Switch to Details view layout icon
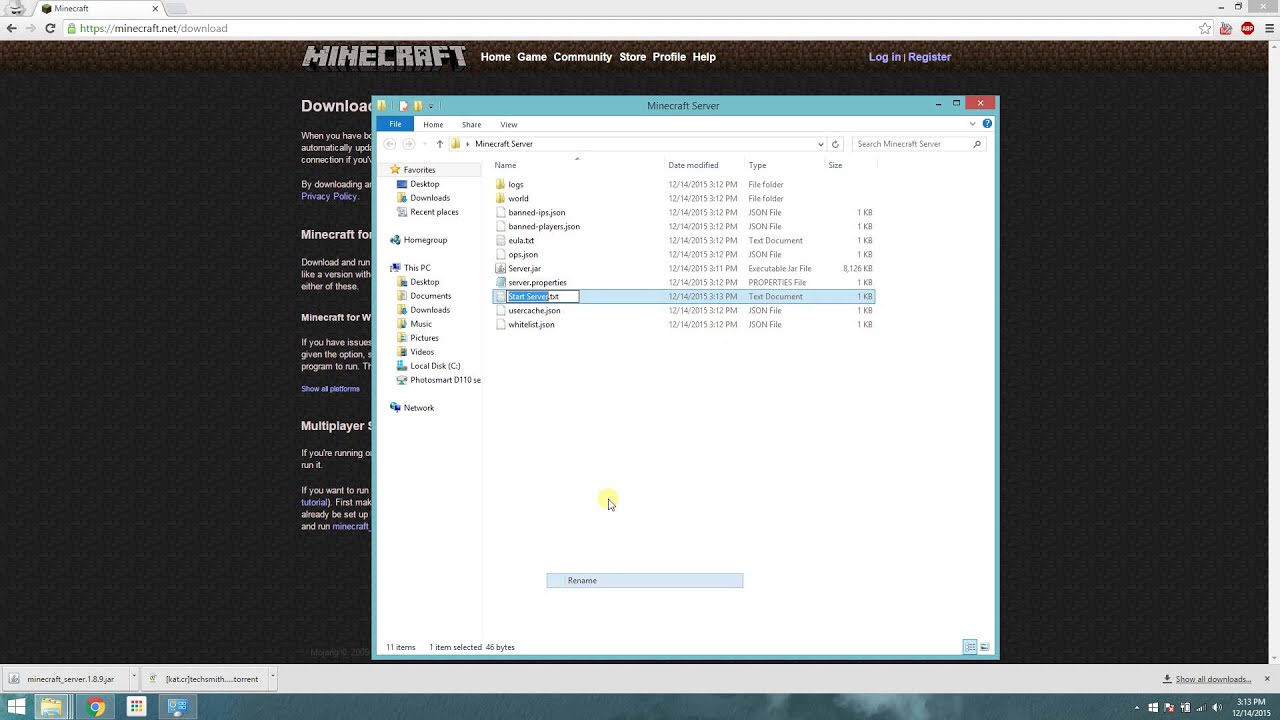 coord(970,647)
